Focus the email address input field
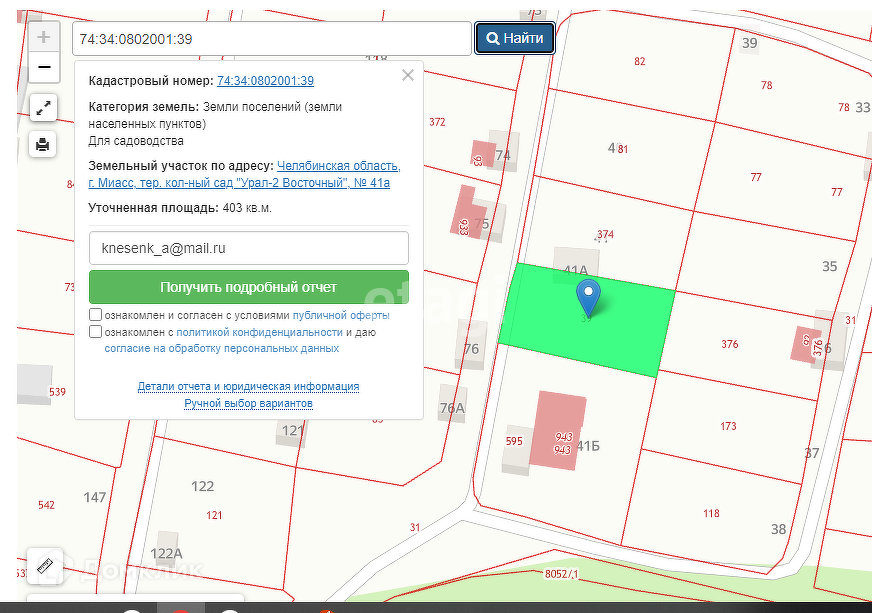The width and height of the screenshot is (872, 613). tap(248, 248)
